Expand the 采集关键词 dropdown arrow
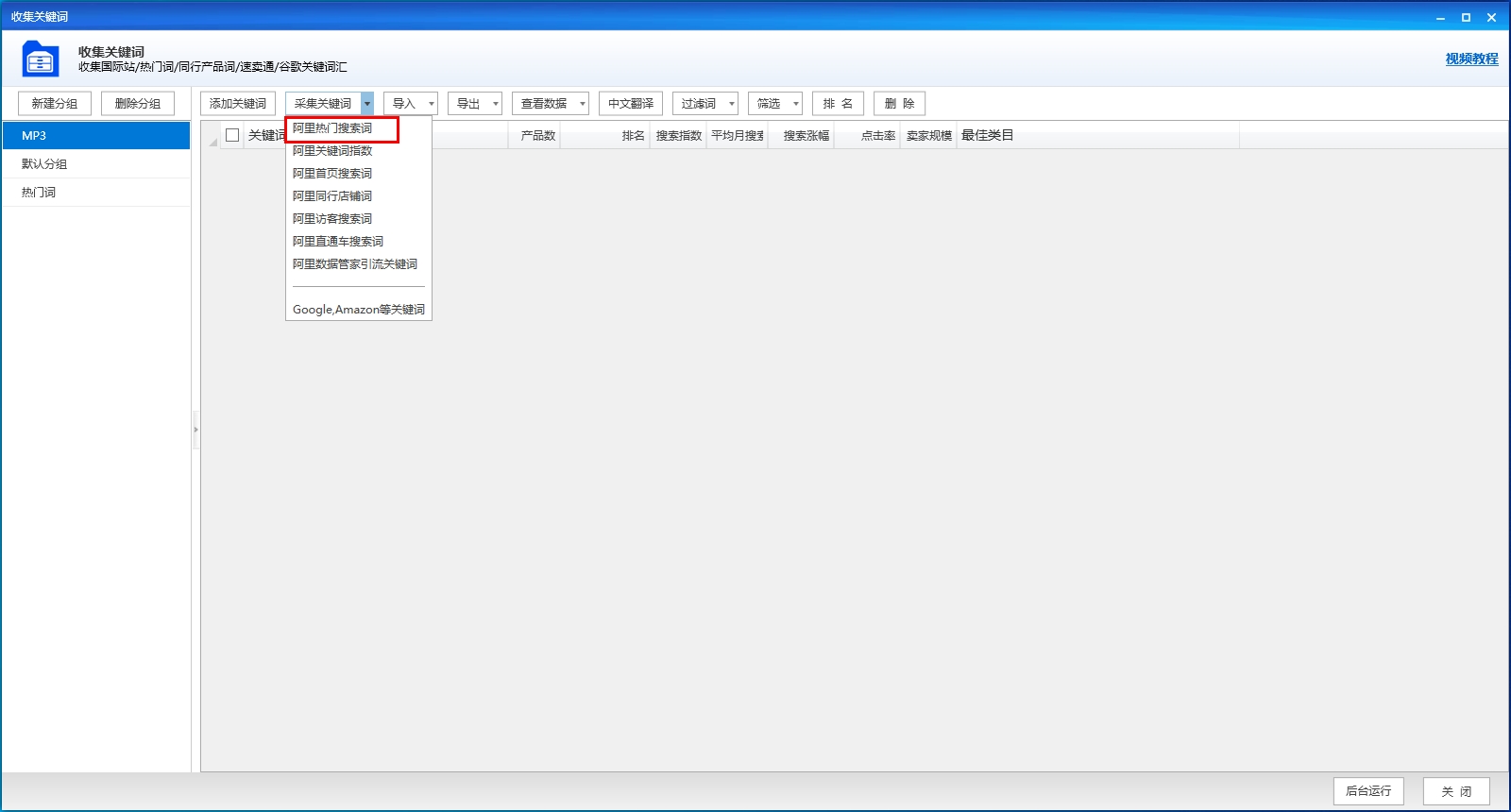Viewport: 1511px width, 812px height. pos(367,104)
